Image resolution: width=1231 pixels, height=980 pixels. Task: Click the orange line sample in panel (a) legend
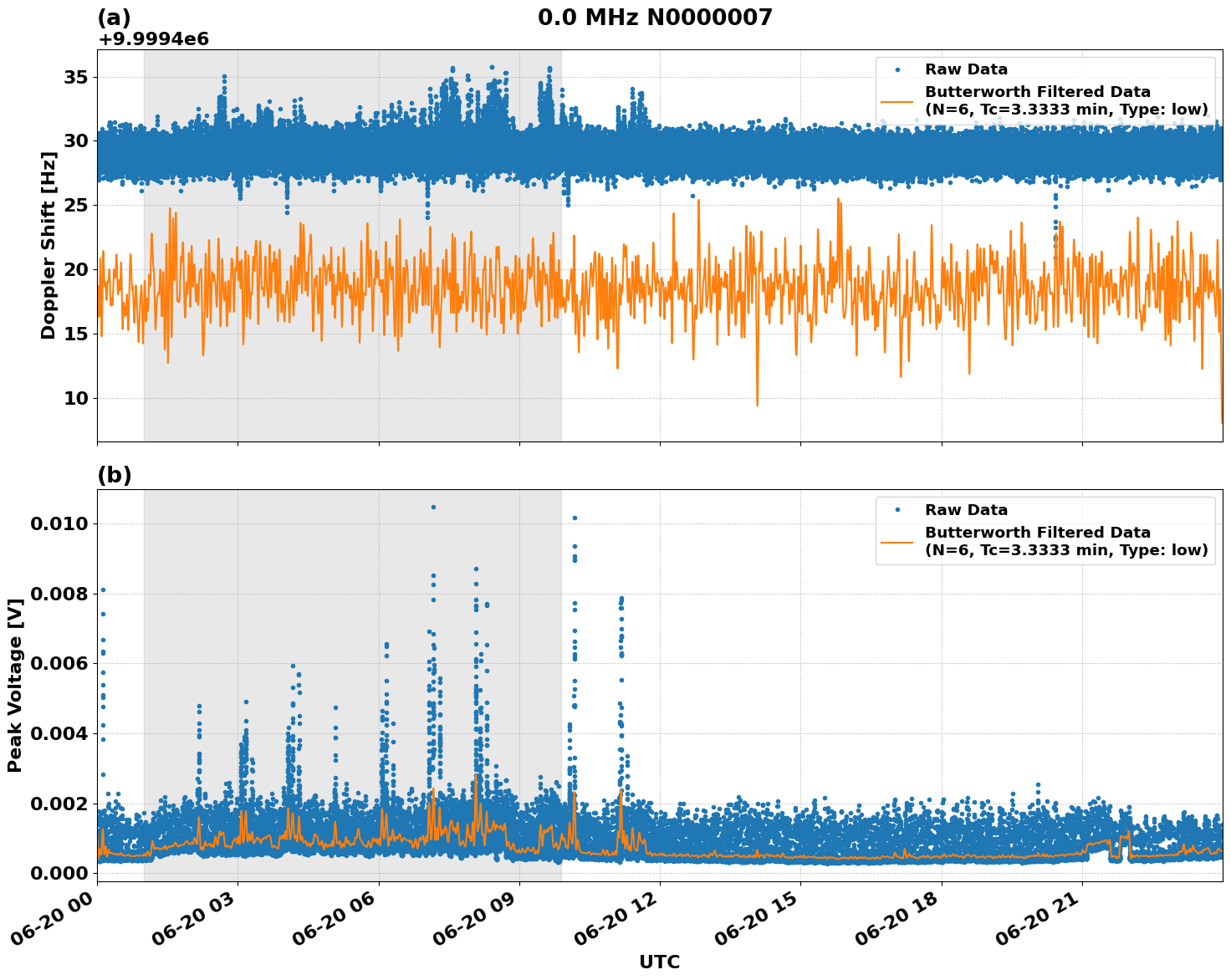(900, 102)
